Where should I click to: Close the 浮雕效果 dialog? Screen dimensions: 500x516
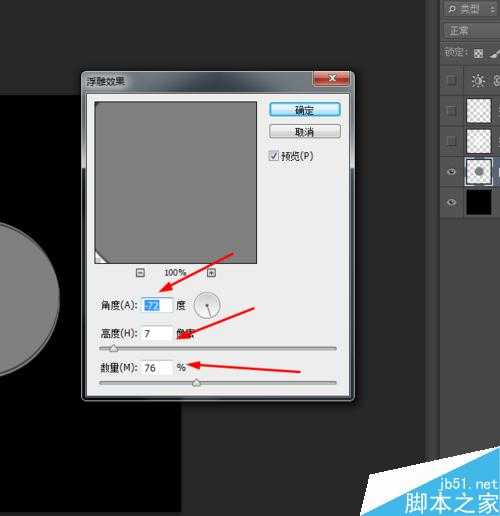(332, 78)
